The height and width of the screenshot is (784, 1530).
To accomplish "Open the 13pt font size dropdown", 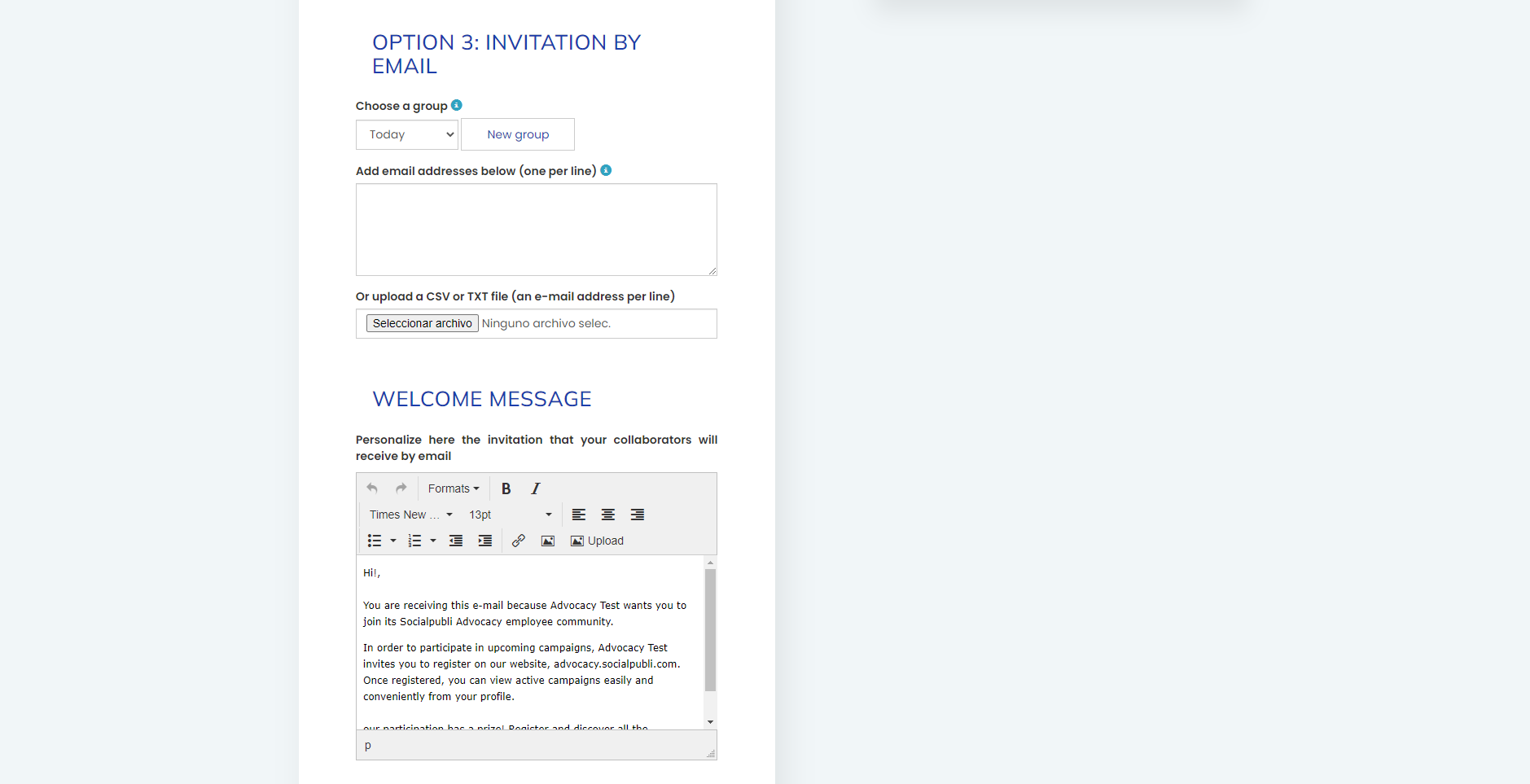I will [x=510, y=515].
